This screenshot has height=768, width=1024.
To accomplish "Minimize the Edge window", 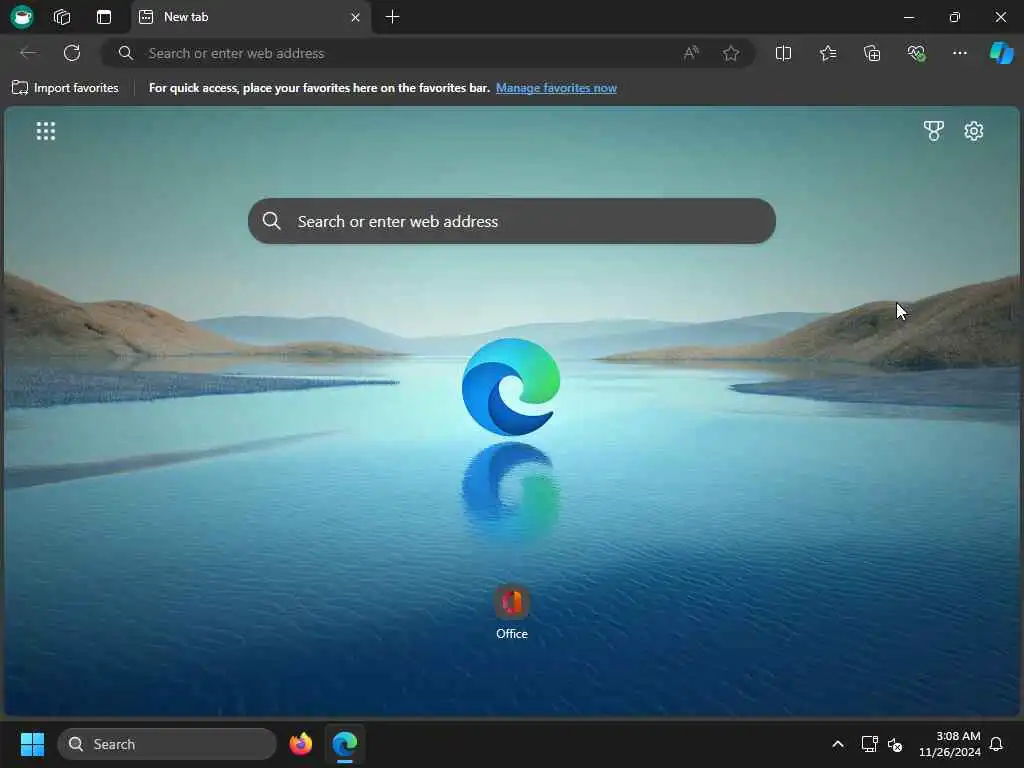I will [x=908, y=17].
